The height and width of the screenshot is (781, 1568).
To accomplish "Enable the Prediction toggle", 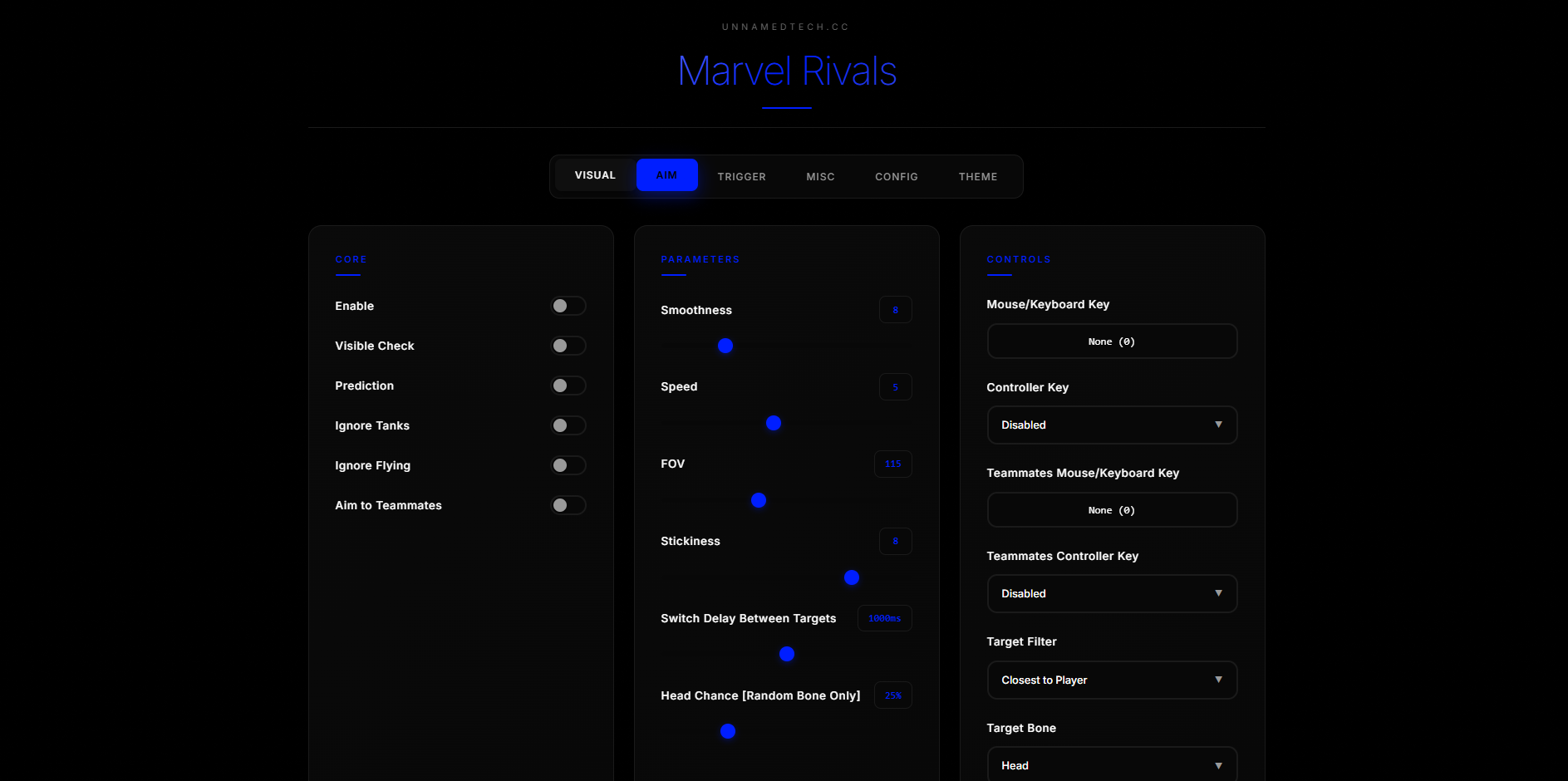I will pyautogui.click(x=568, y=386).
